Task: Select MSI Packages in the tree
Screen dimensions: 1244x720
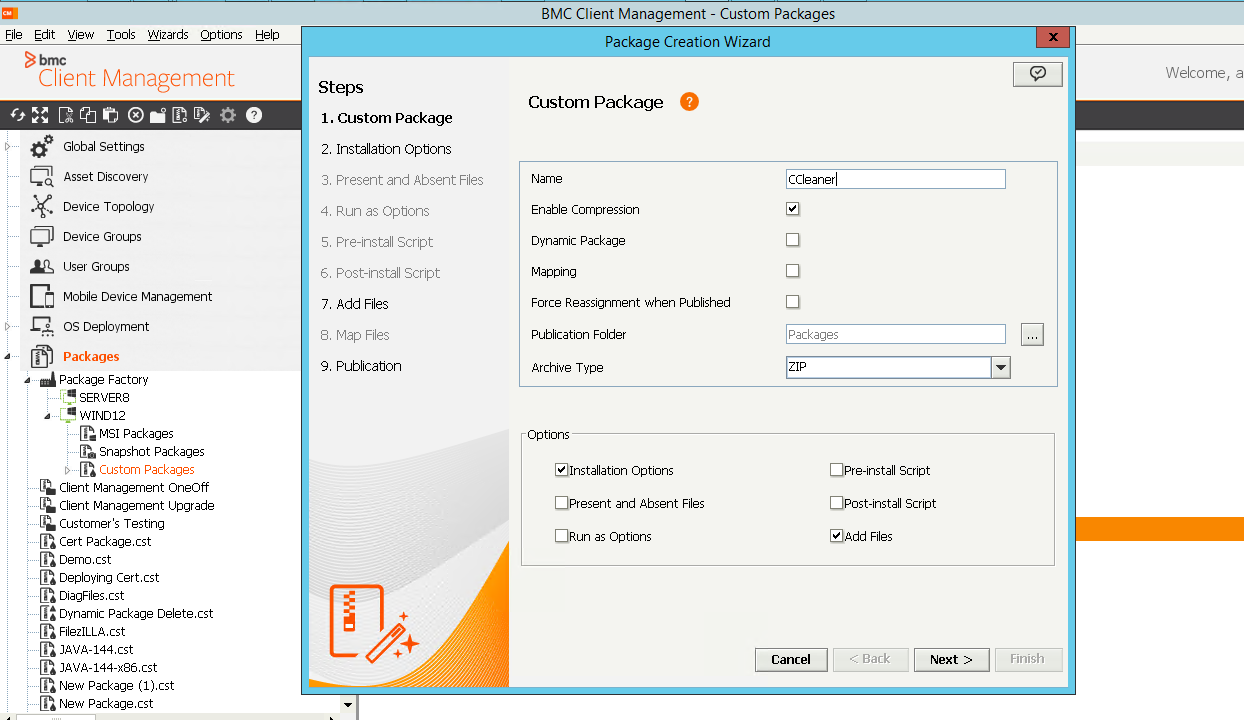Action: [x=136, y=433]
